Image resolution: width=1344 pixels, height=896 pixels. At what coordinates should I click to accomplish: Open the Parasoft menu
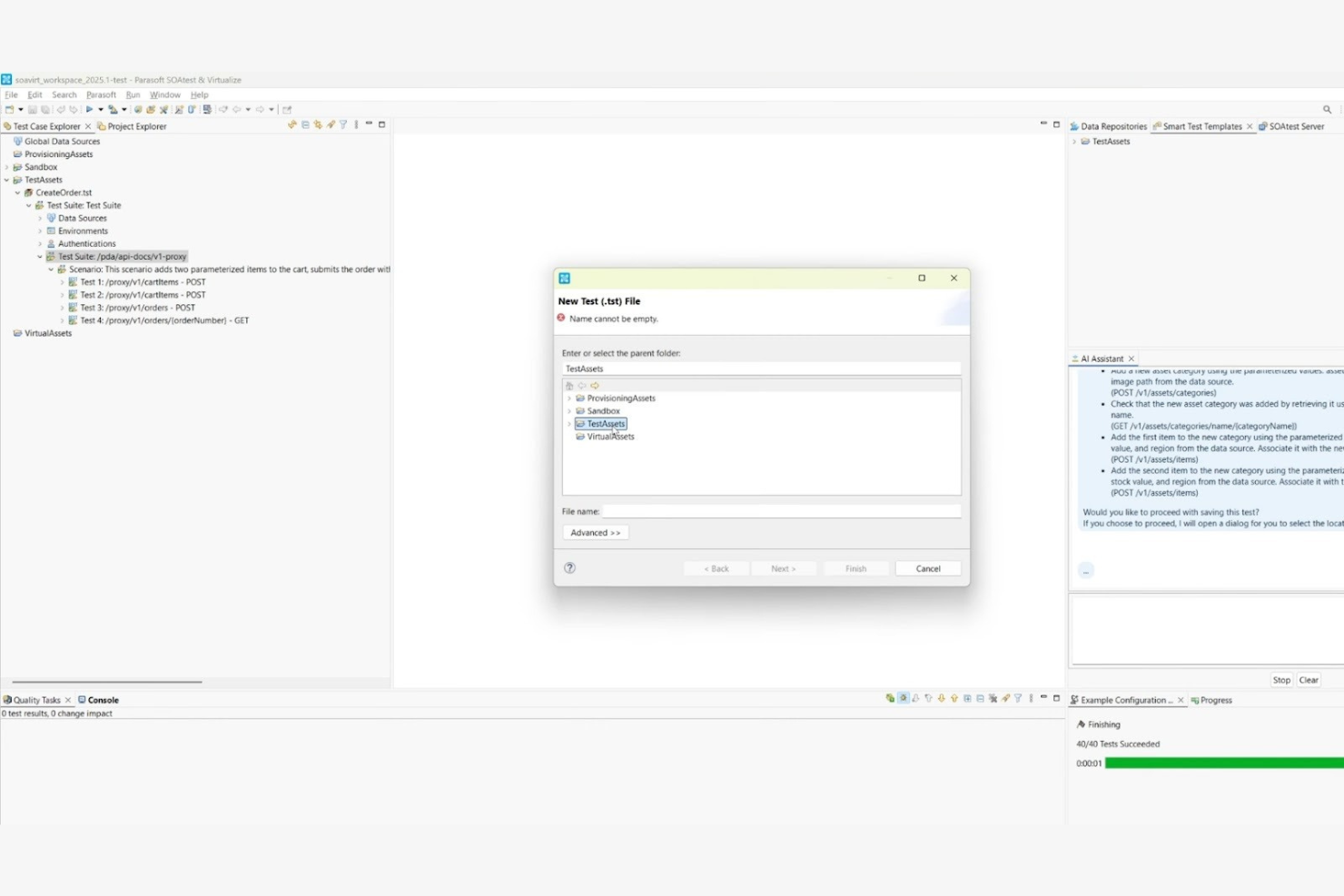(101, 94)
